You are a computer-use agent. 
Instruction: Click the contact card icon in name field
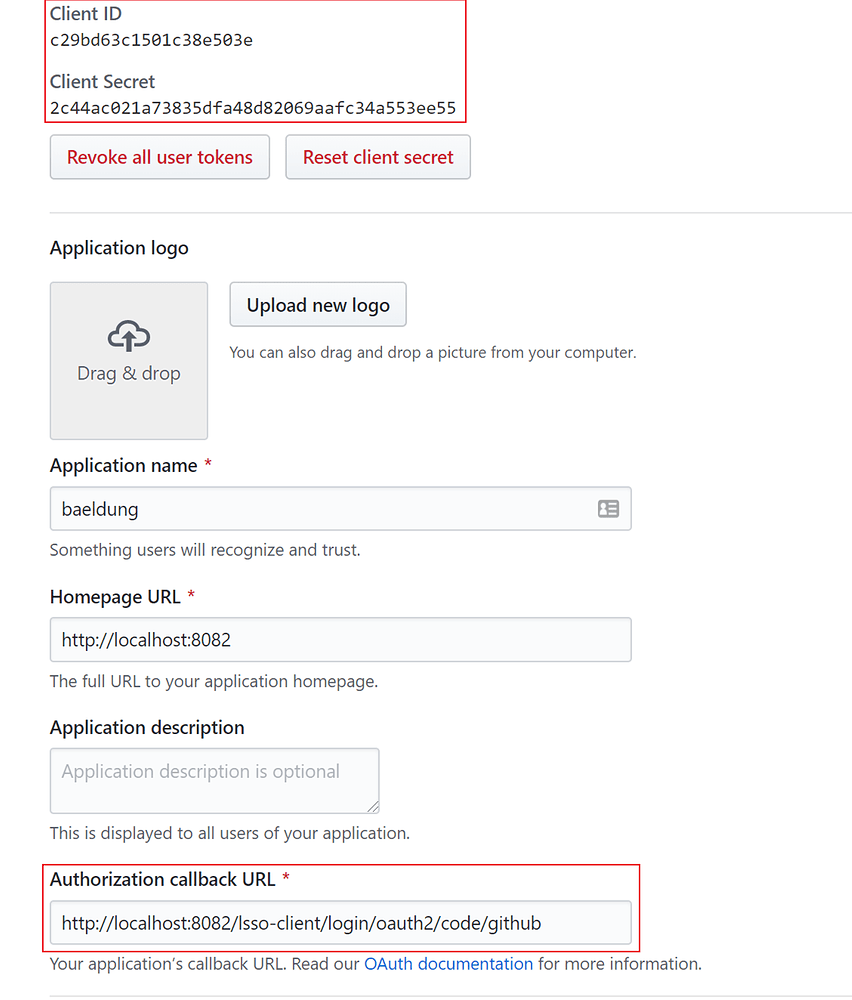[x=608, y=509]
